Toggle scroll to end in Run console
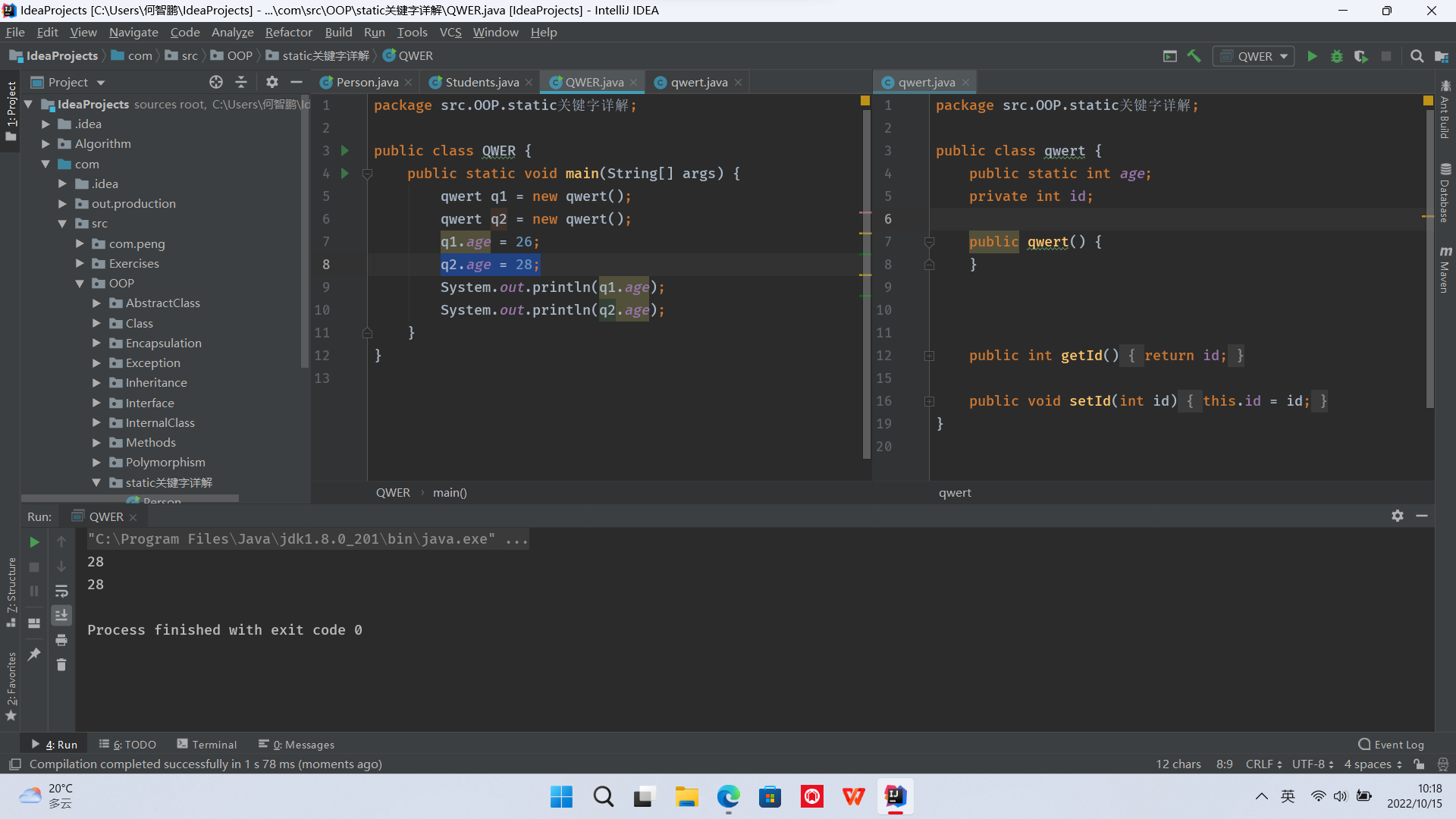 point(61,615)
